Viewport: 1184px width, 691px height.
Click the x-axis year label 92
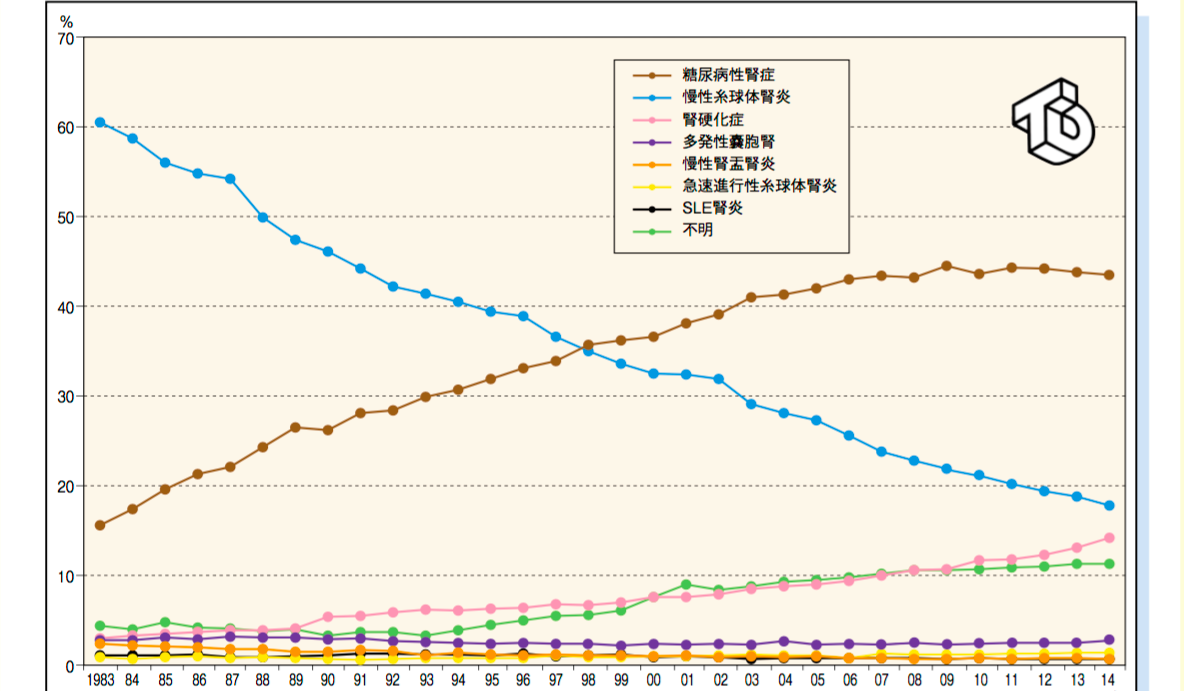[393, 680]
